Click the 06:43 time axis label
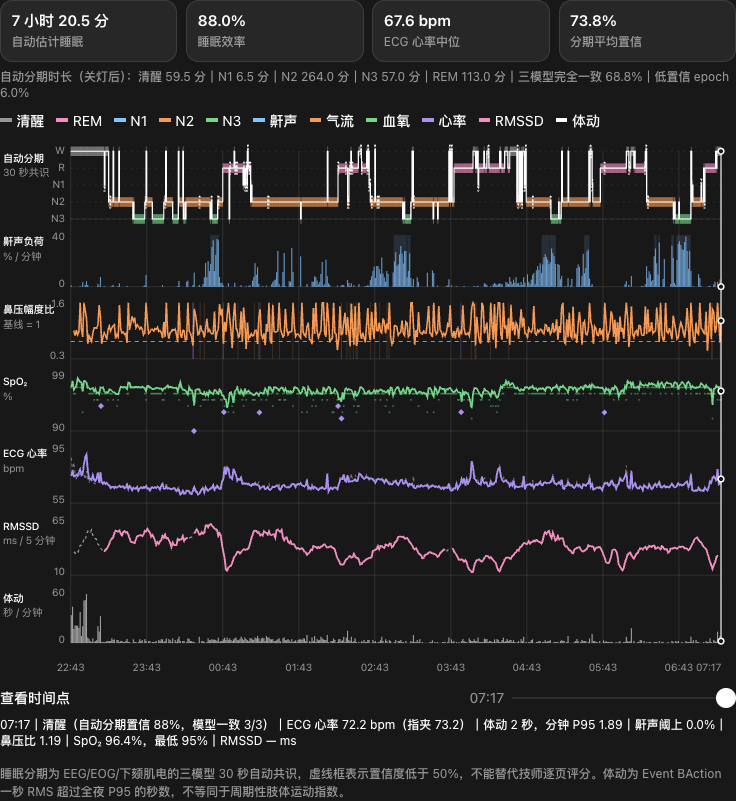Image resolution: width=736 pixels, height=801 pixels. point(678,667)
